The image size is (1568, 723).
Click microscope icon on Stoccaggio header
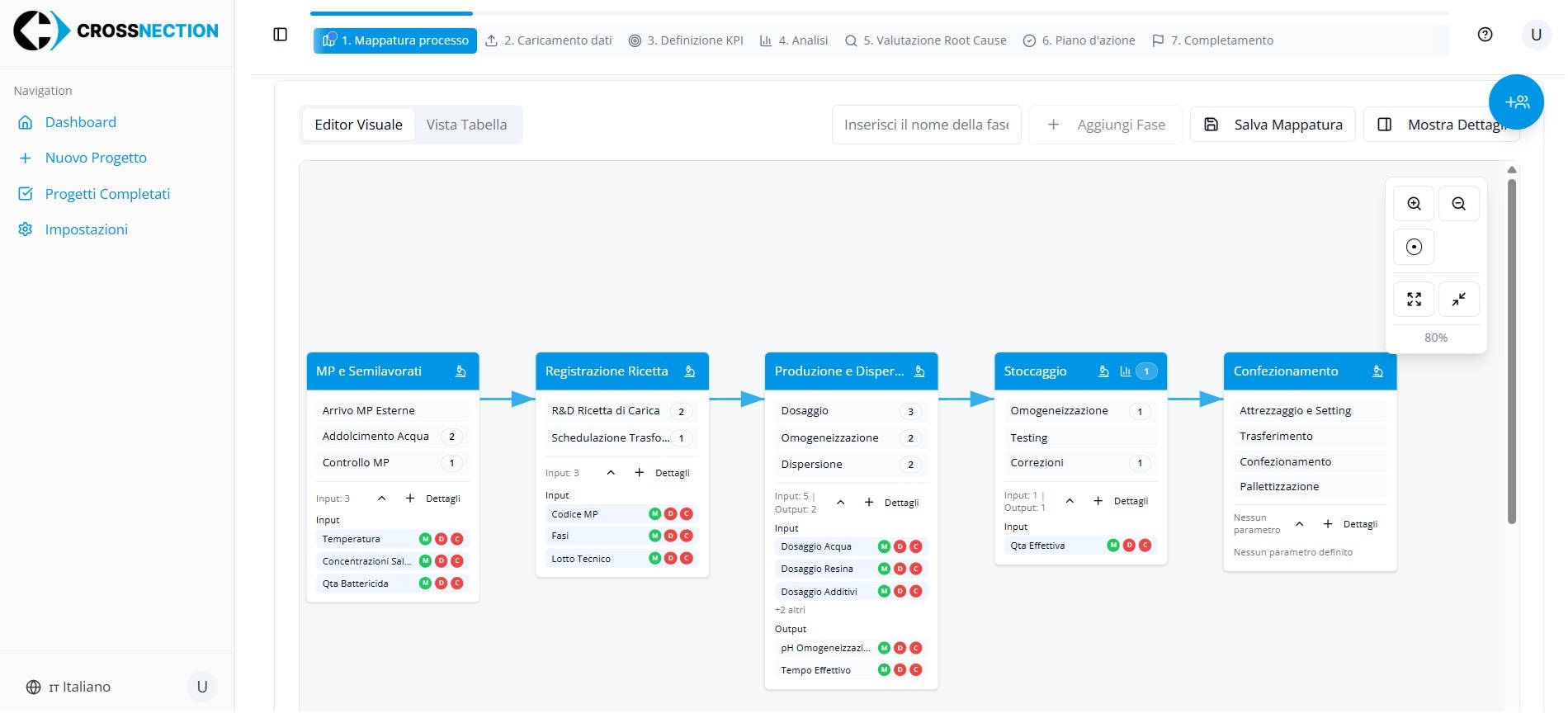1103,371
